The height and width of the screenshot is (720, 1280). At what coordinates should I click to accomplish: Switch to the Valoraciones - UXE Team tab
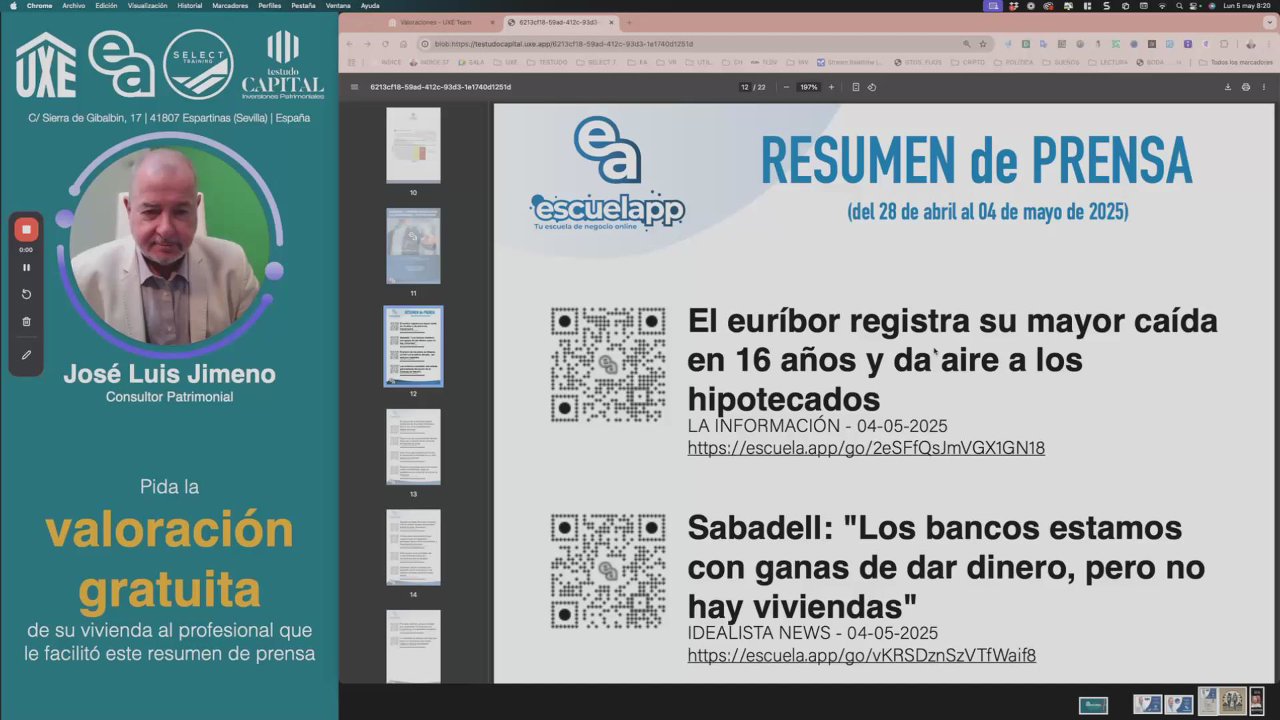pyautogui.click(x=435, y=22)
